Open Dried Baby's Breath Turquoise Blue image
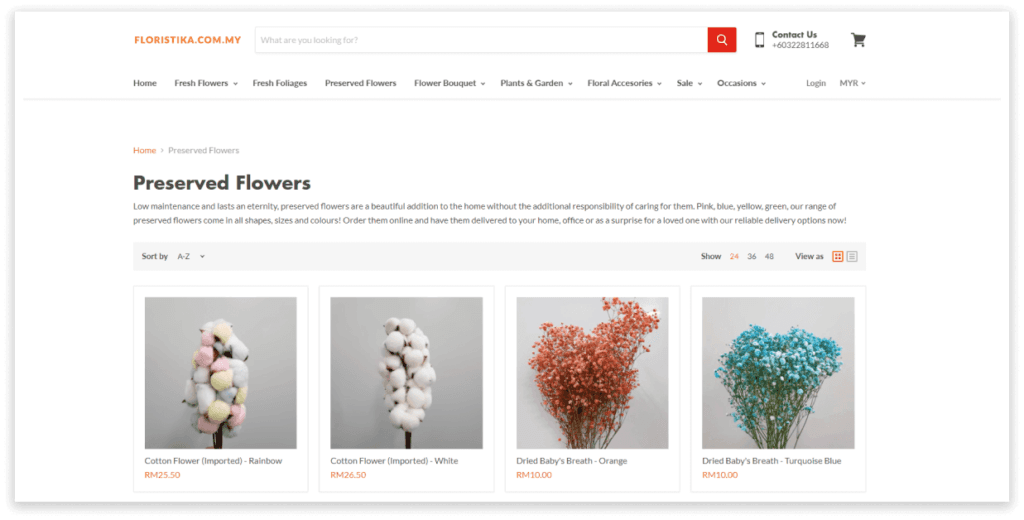1024x520 pixels. coord(778,373)
